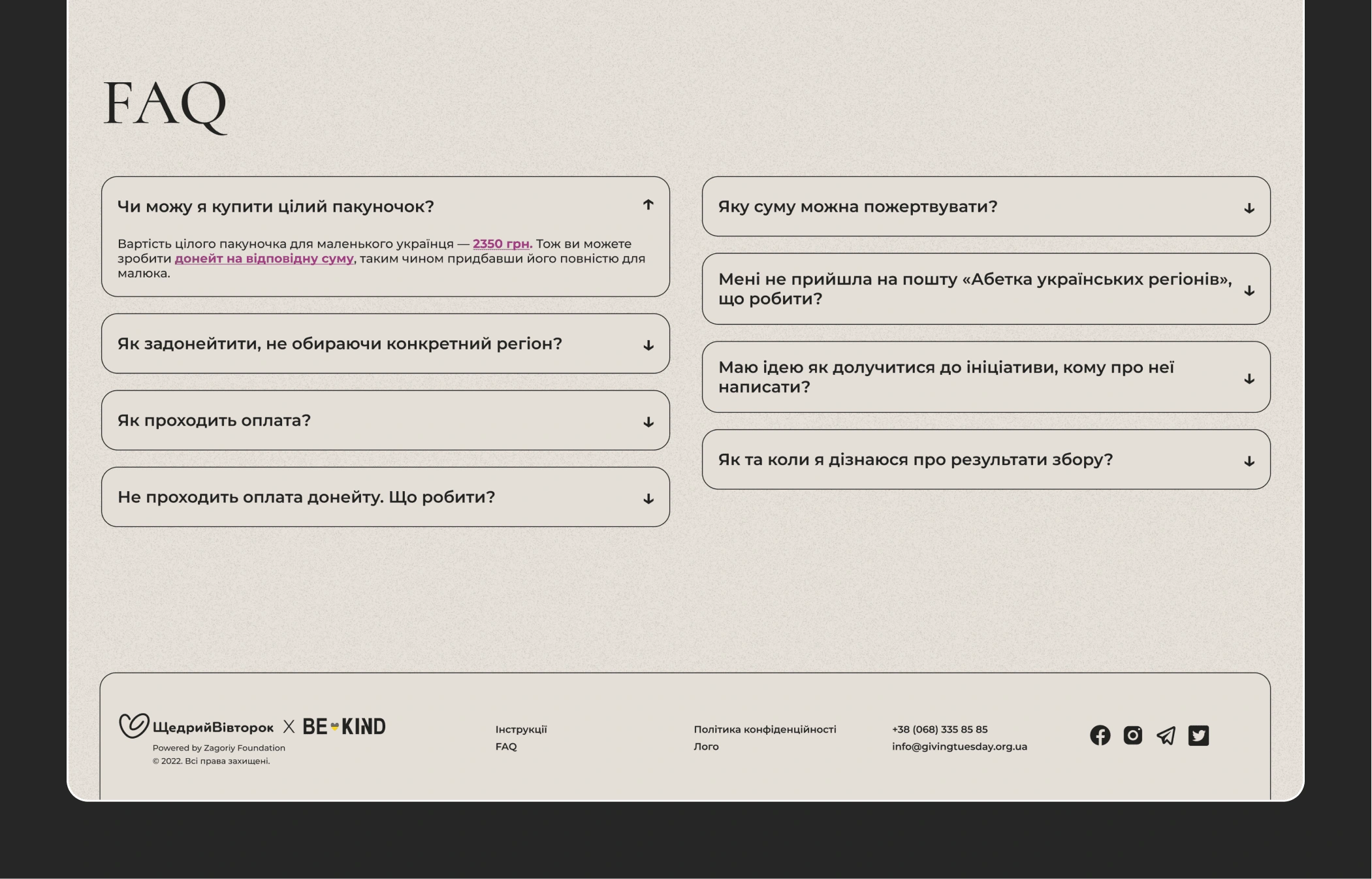Follow the 'донейт на відповідну суму' link
The height and width of the screenshot is (879, 1372).
coord(264,259)
